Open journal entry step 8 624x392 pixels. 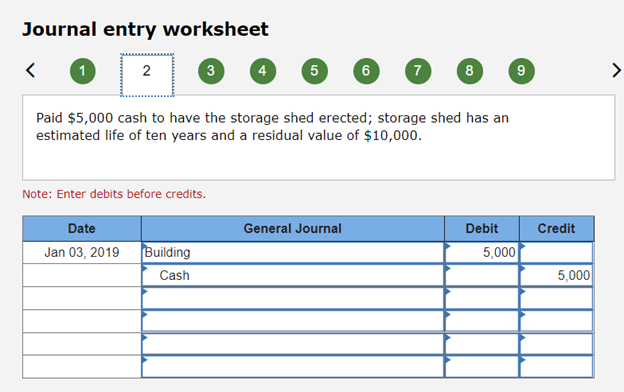coord(470,71)
